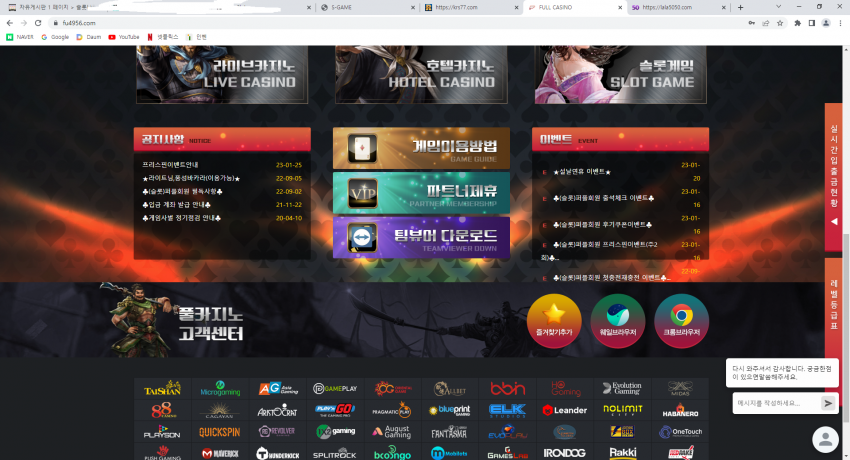The height and width of the screenshot is (460, 850).
Task: Open the Chrome three-dot menu
Action: click(840, 23)
